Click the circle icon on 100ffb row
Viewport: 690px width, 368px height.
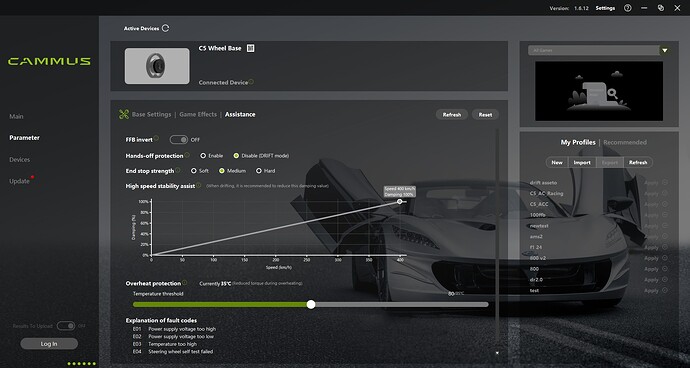pos(664,215)
